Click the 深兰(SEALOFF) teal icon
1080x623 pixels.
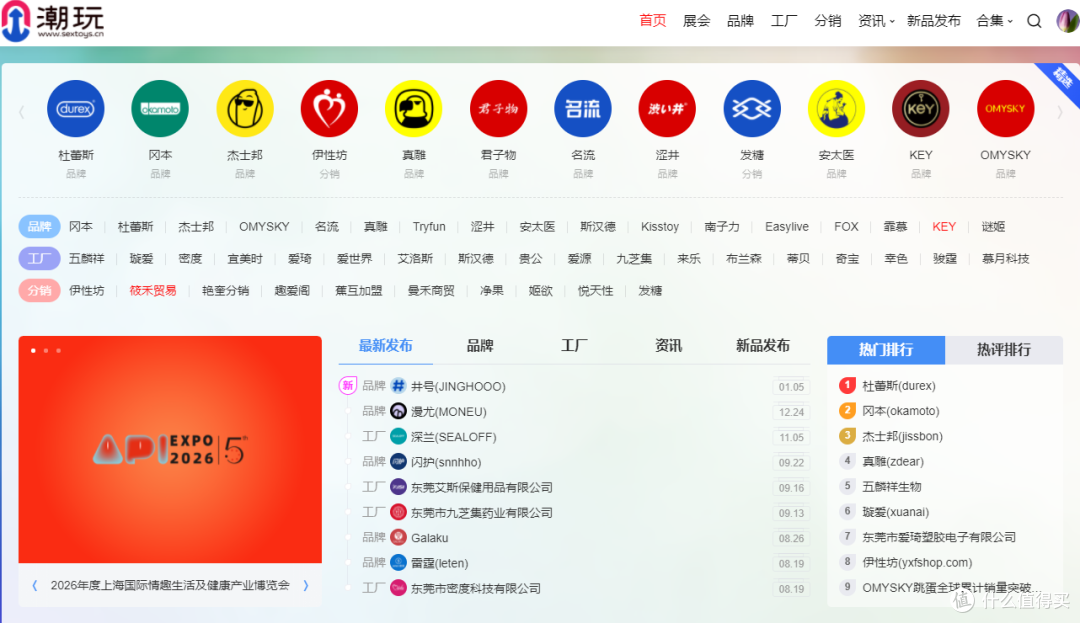click(398, 436)
